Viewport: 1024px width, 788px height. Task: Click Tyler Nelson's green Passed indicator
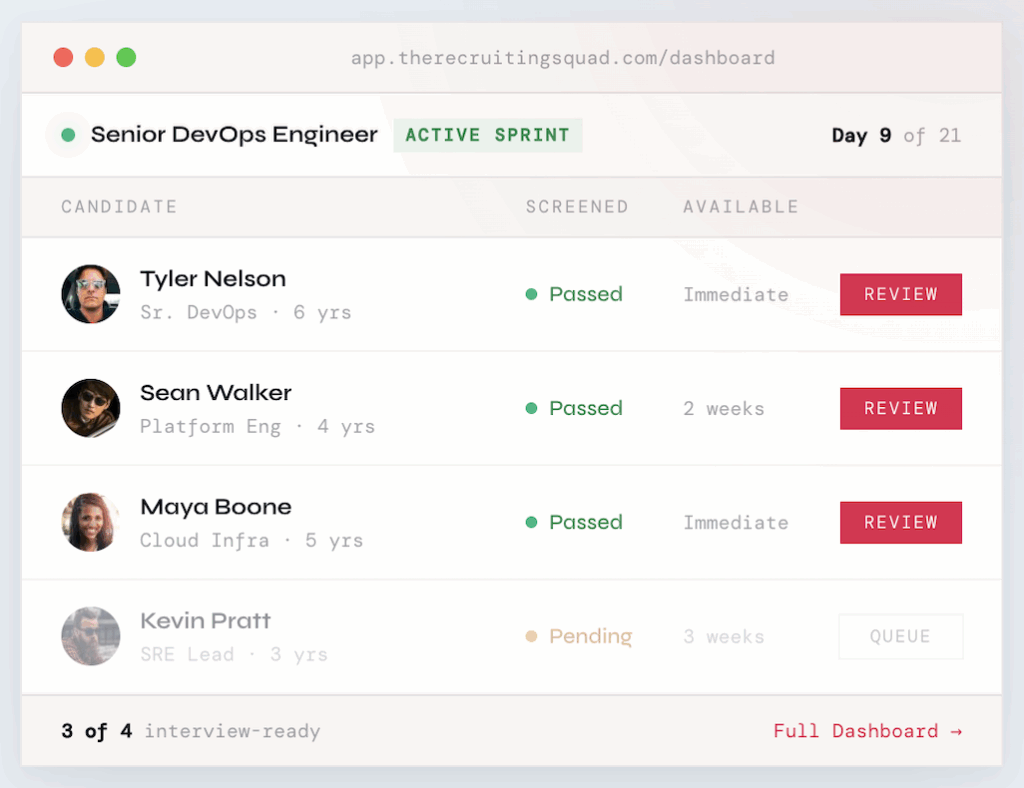click(574, 294)
